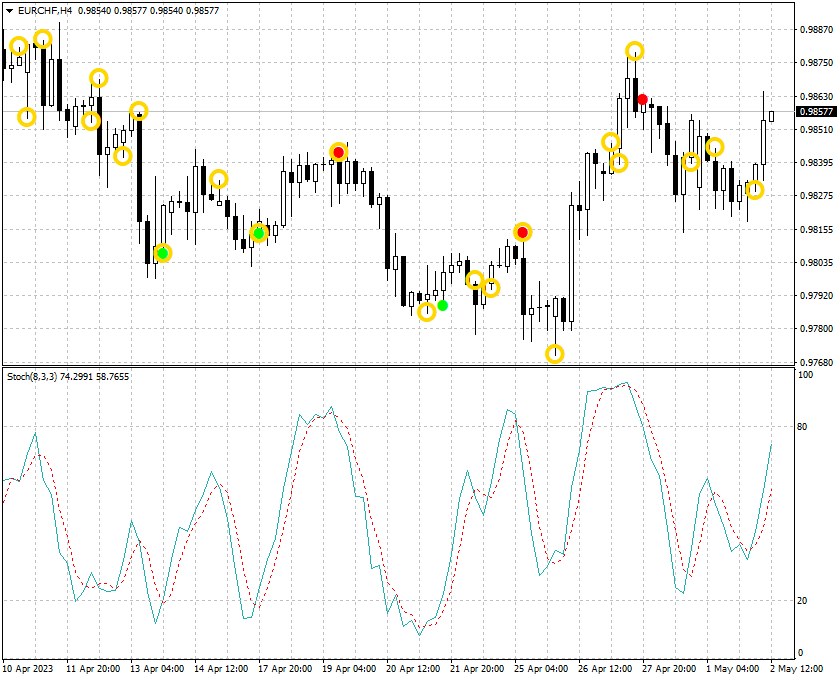Click the 10 Apr 2023 time label

[x=28, y=669]
